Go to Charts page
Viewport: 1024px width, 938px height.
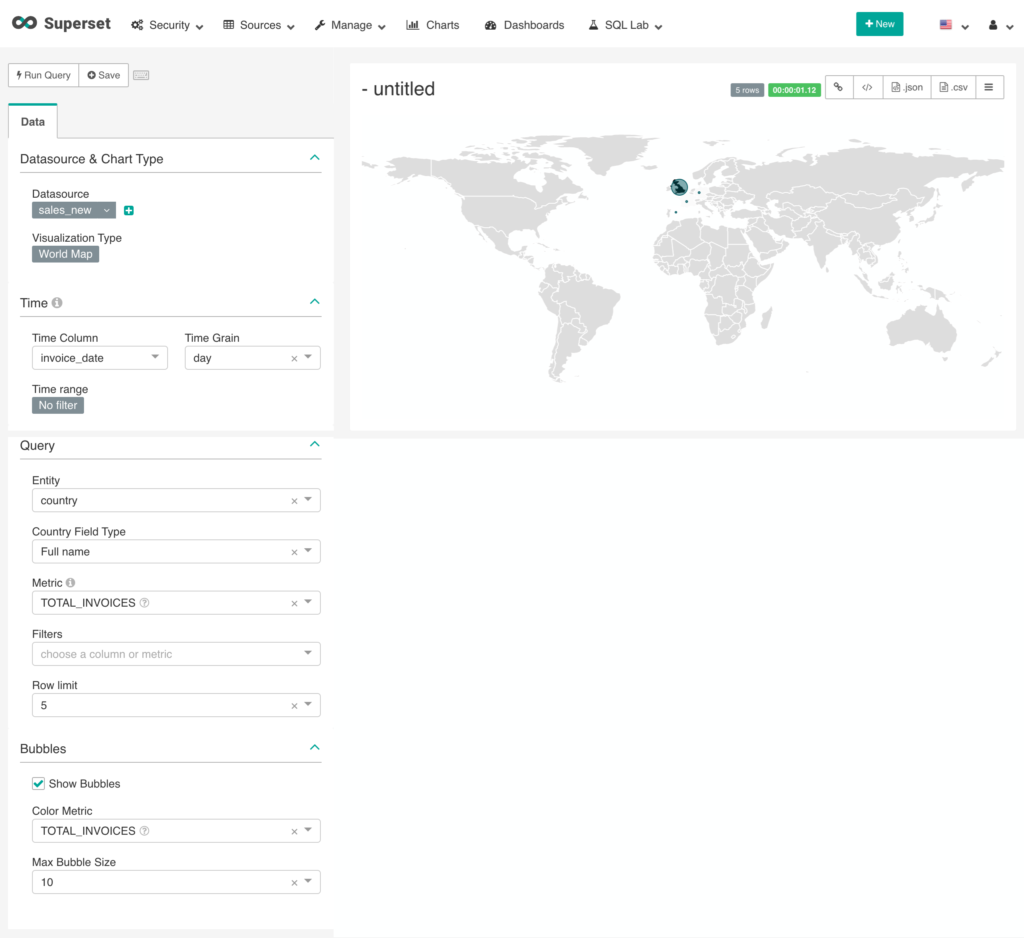coord(432,25)
